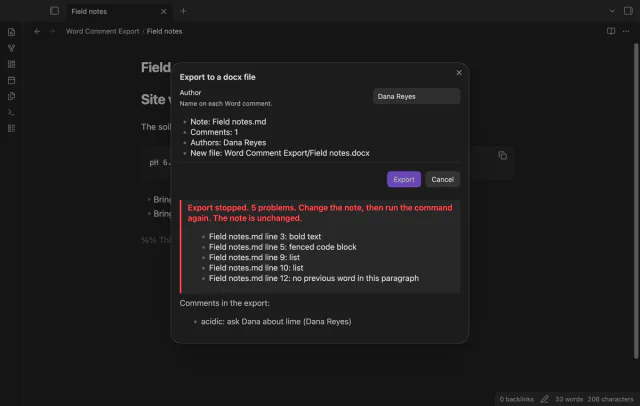
Task: Click the Field notes breadcrumb title
Action: coord(164,31)
